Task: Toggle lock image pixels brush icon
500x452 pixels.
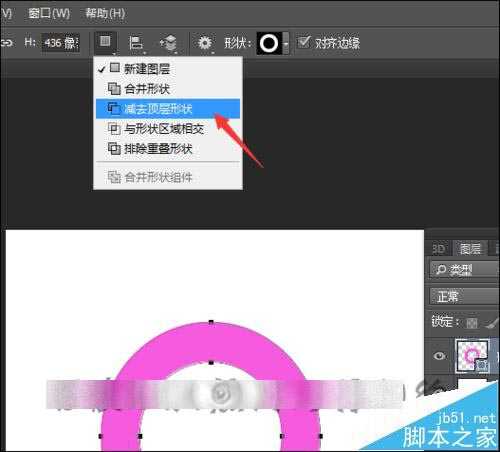Action: click(492, 323)
